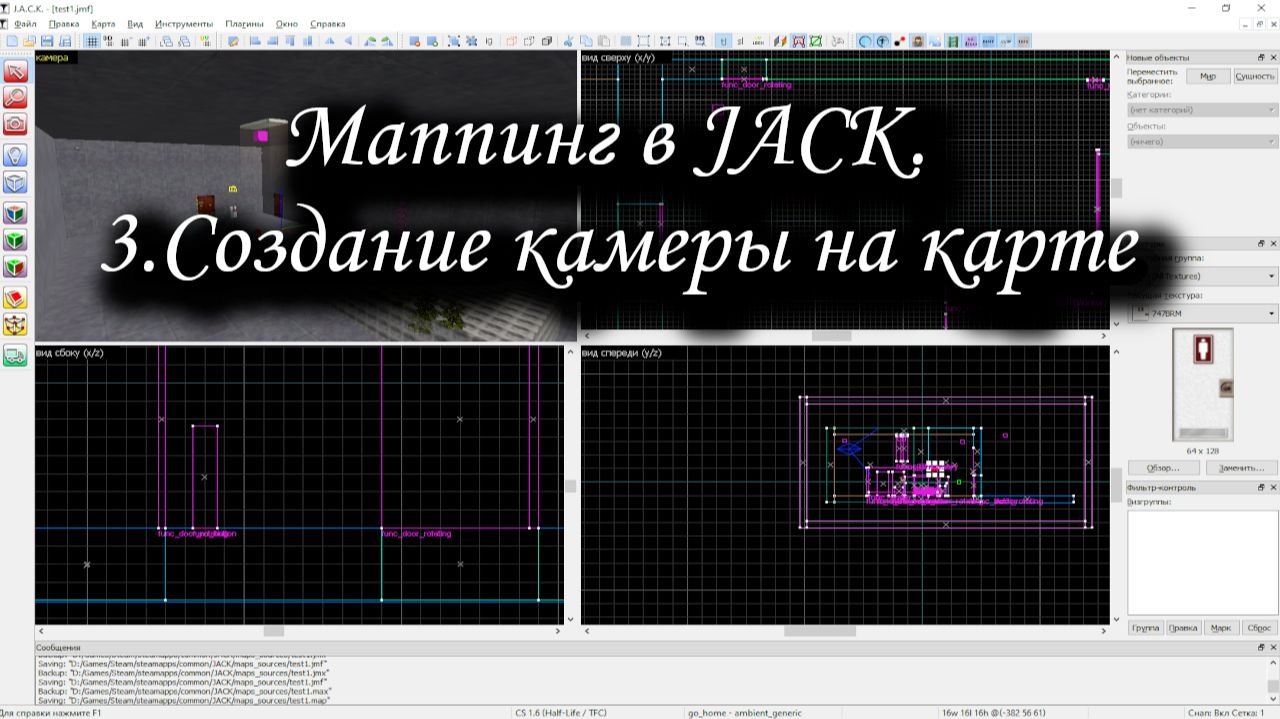Viewport: 1280px width, 719px height.
Task: Click the Сущность button
Action: click(x=1254, y=76)
